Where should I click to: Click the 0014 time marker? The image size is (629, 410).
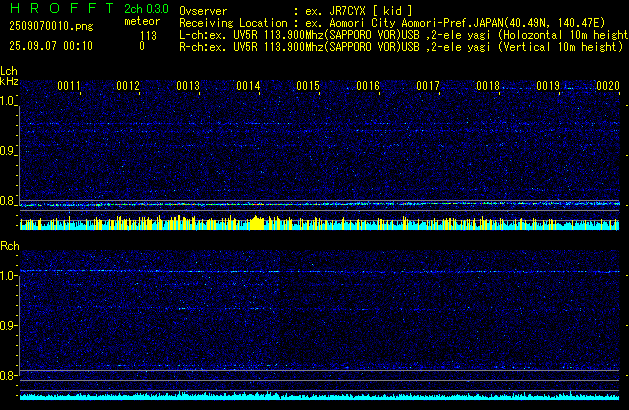(x=248, y=86)
